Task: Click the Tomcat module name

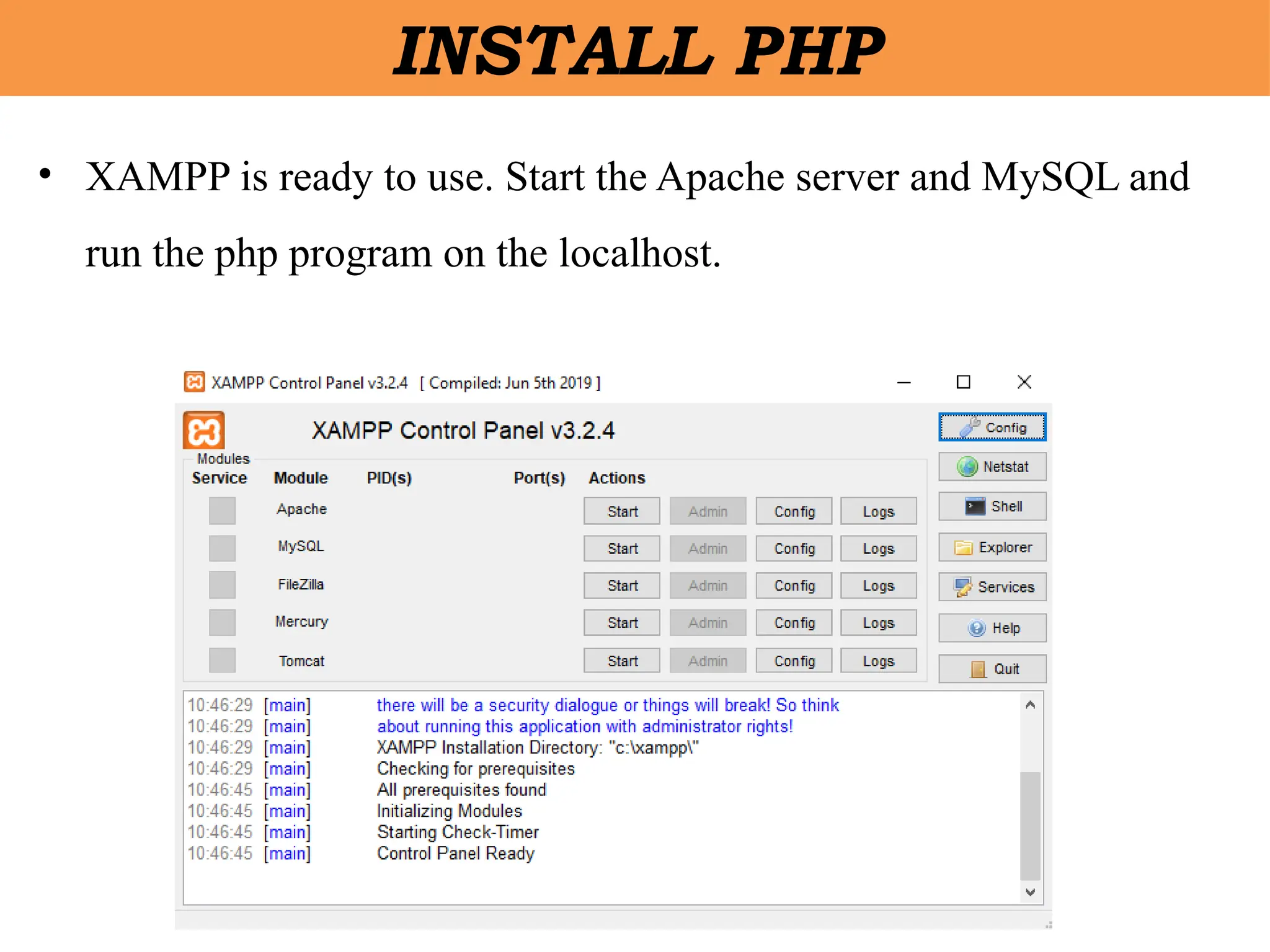Action: click(x=301, y=661)
